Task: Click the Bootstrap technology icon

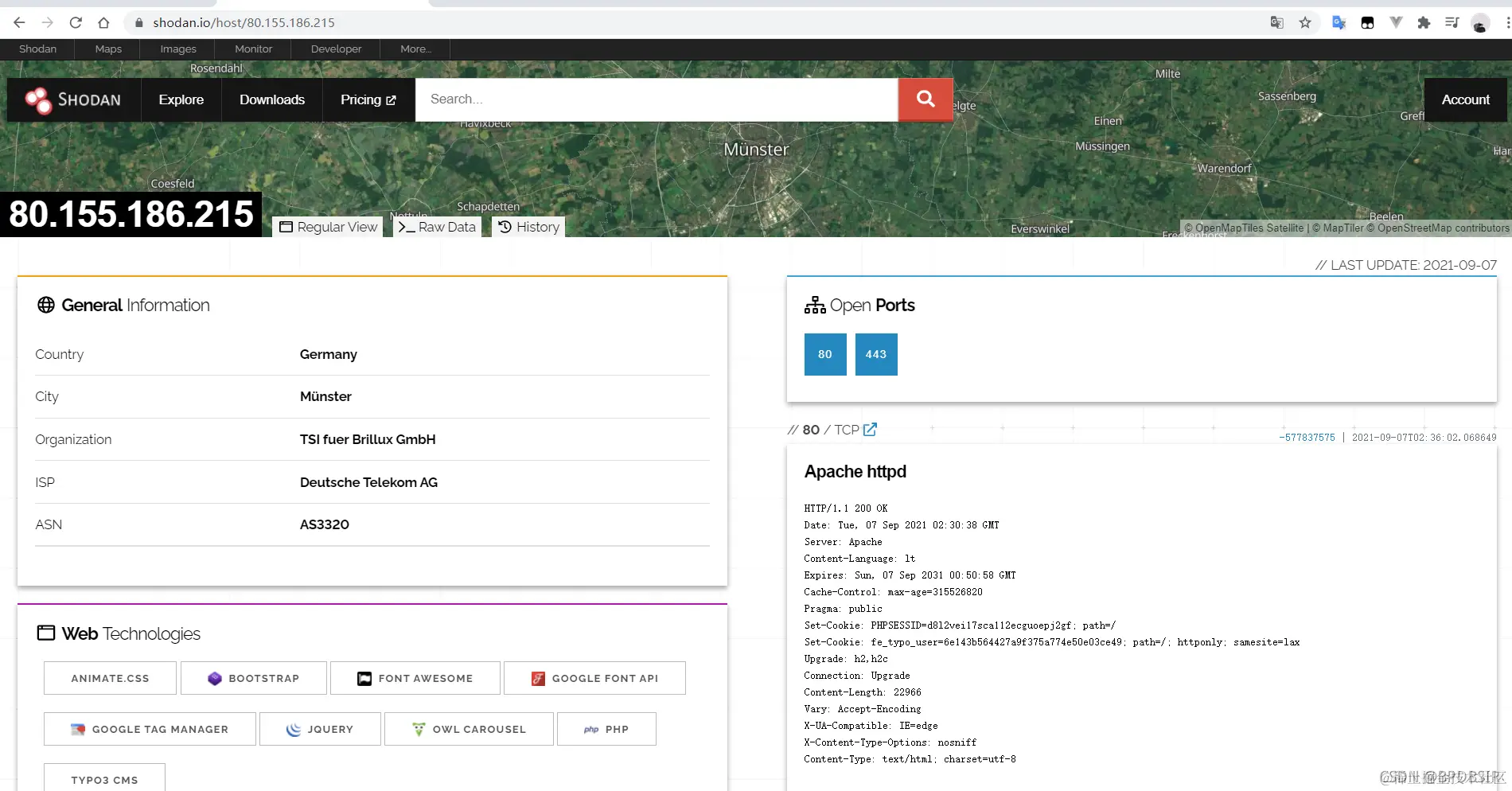Action: [215, 678]
